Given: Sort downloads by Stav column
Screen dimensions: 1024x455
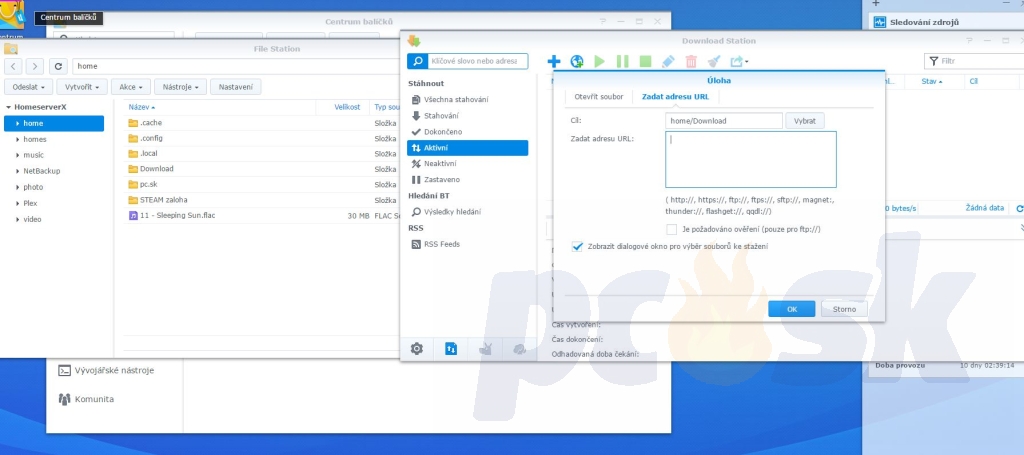Looking at the screenshot, I should (932, 82).
